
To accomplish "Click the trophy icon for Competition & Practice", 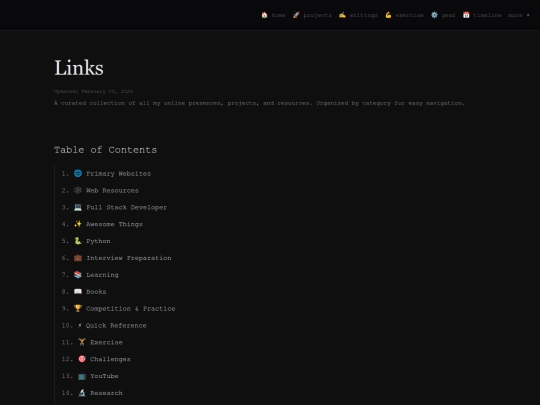I will click(x=78, y=308).
